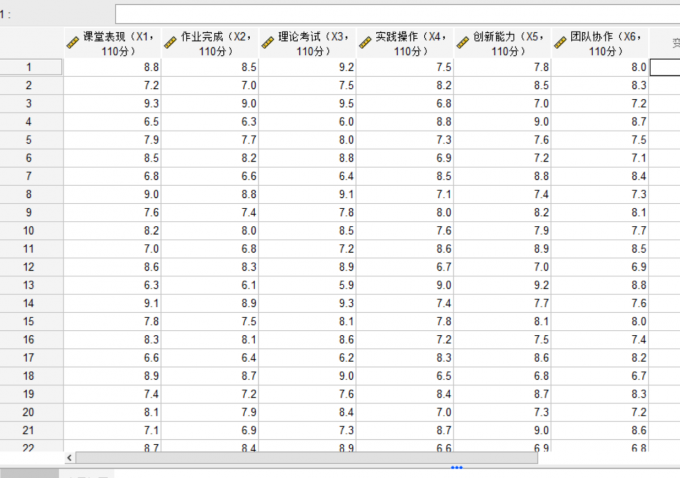Click cell 7.5 in row 15 X2 column

210,322
